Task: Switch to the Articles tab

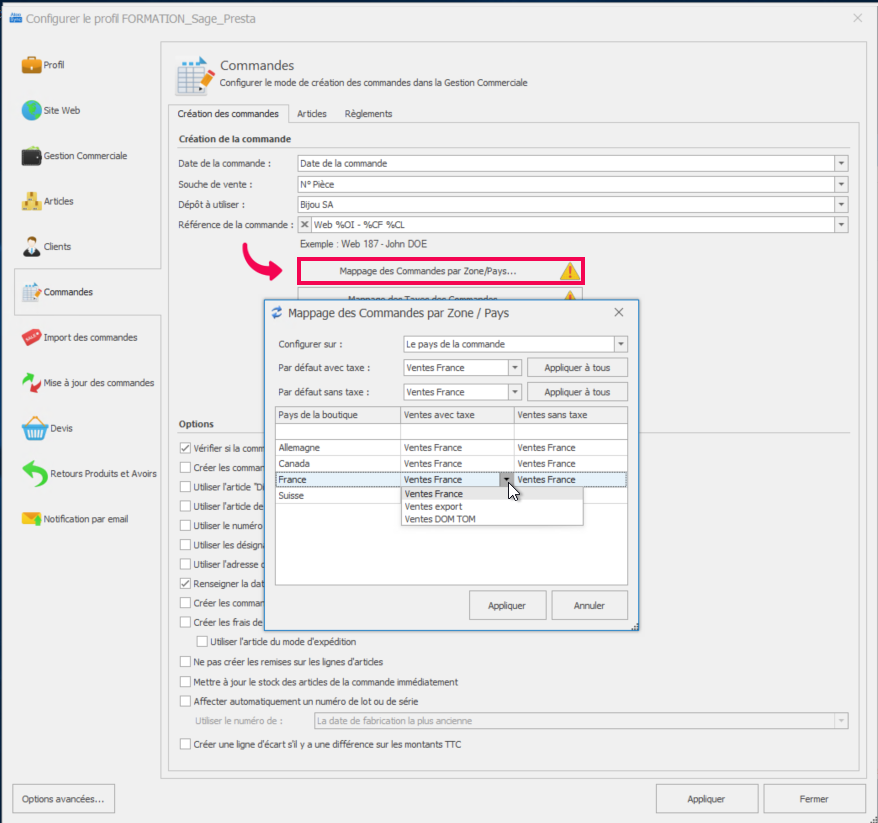Action: click(x=312, y=114)
